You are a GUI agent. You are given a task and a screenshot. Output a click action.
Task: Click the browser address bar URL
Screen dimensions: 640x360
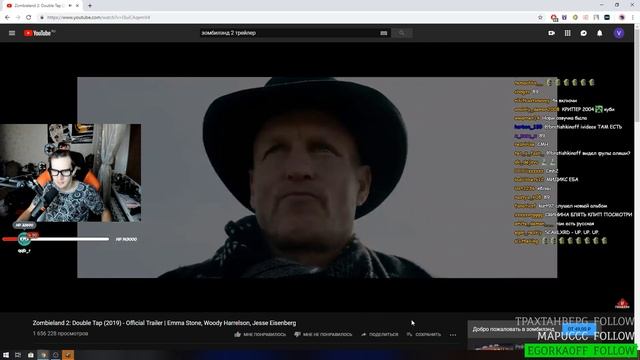(99, 18)
